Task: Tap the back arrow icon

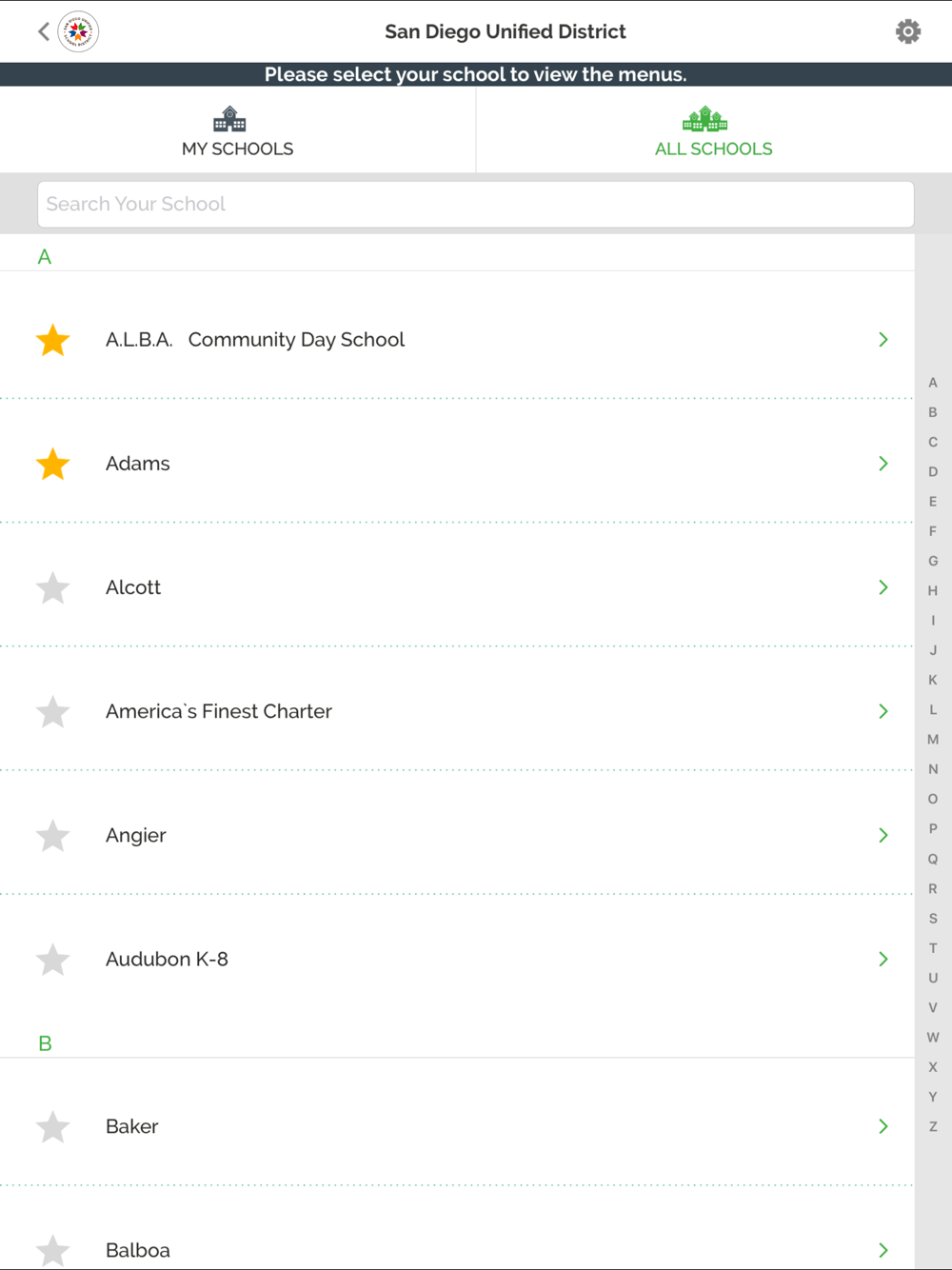Action: coord(44,31)
